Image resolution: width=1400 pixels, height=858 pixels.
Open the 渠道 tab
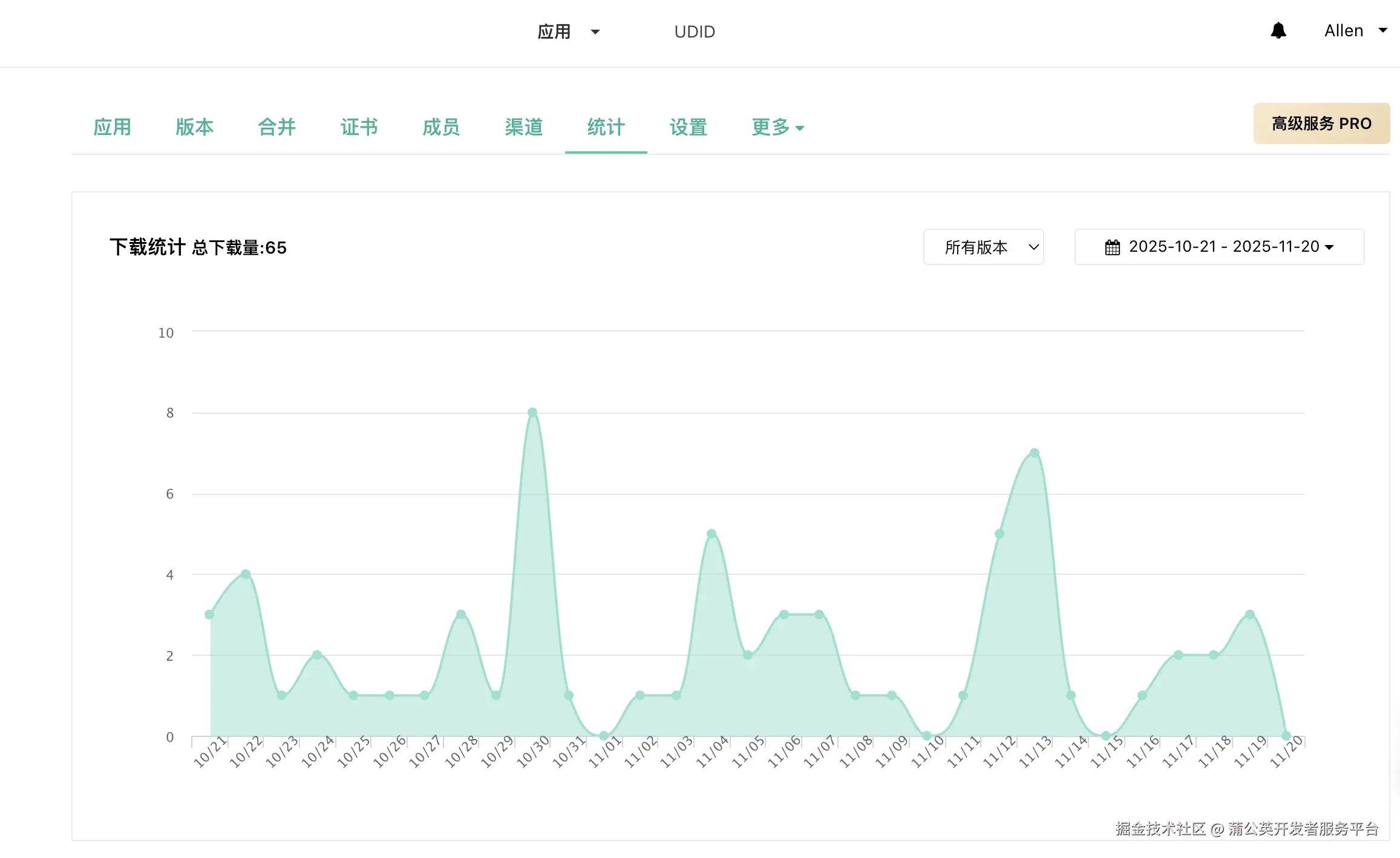coord(524,128)
